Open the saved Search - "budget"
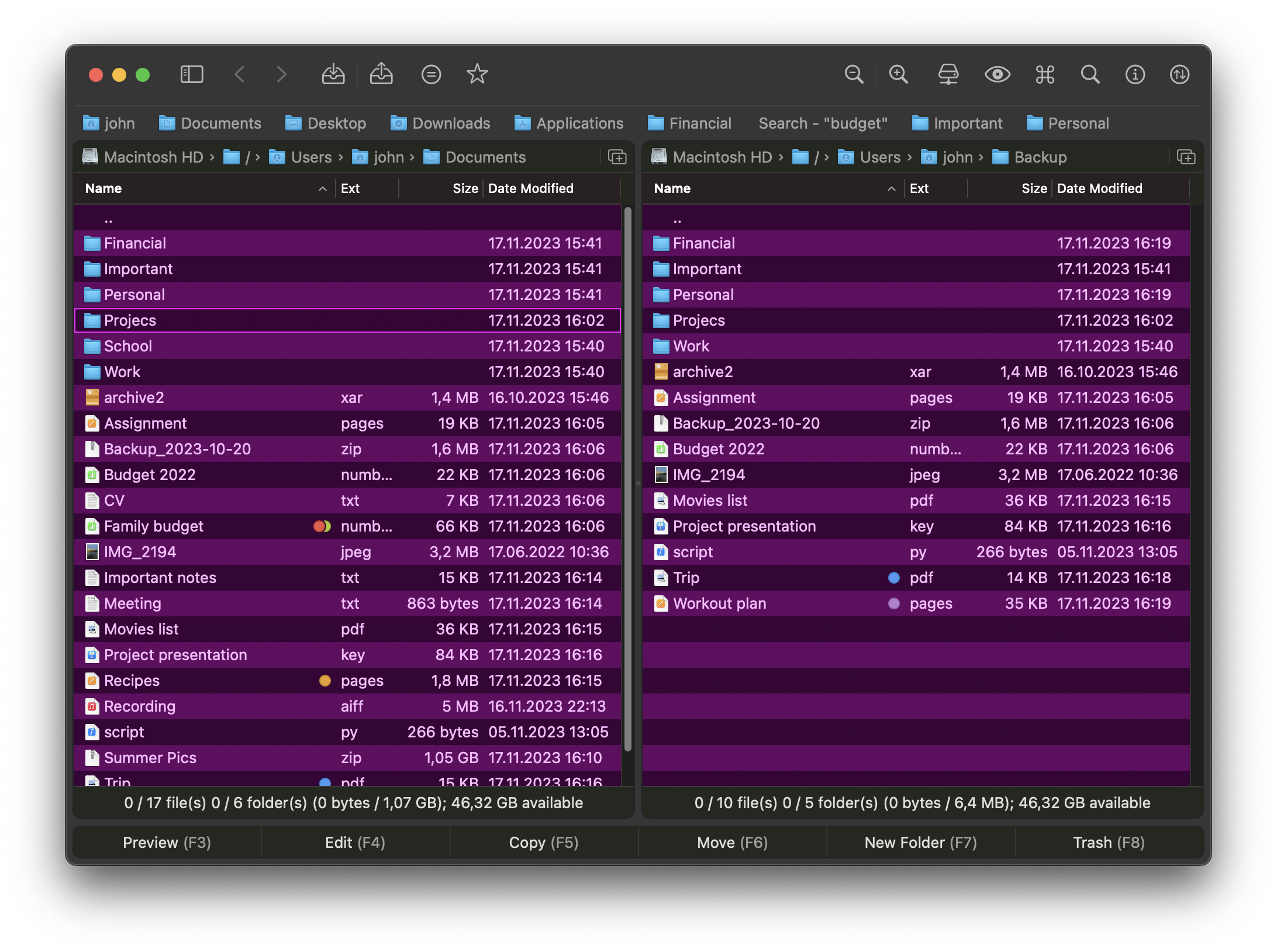The height and width of the screenshot is (952, 1277). [823, 123]
